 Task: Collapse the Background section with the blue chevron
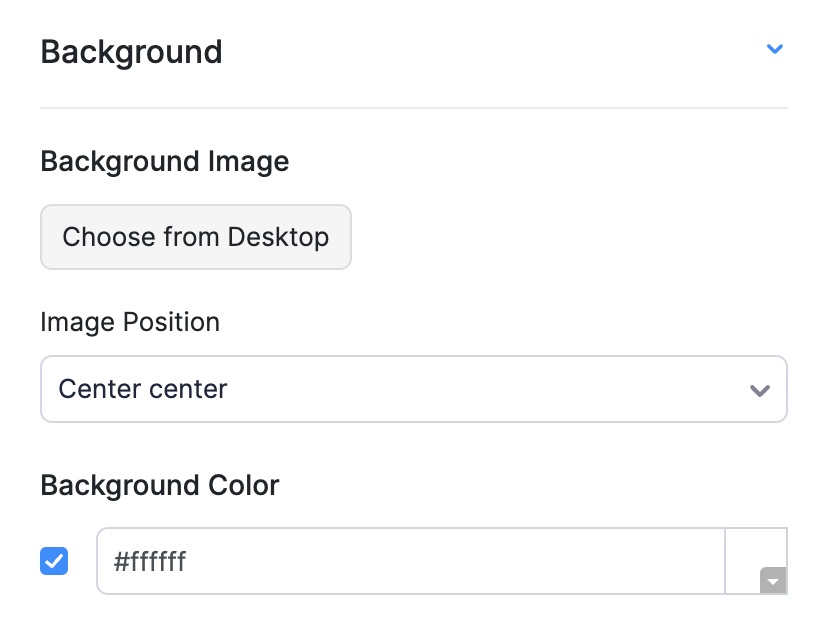774,49
